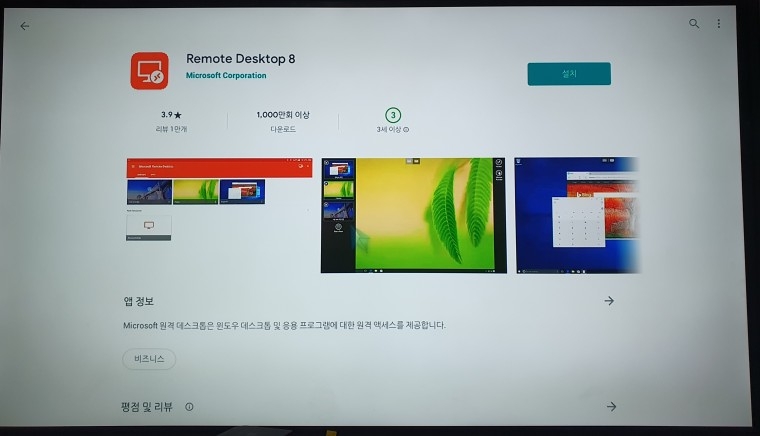Click the Microsoft 원격 데스크톱 description text
The width and height of the screenshot is (760, 436).
284,325
